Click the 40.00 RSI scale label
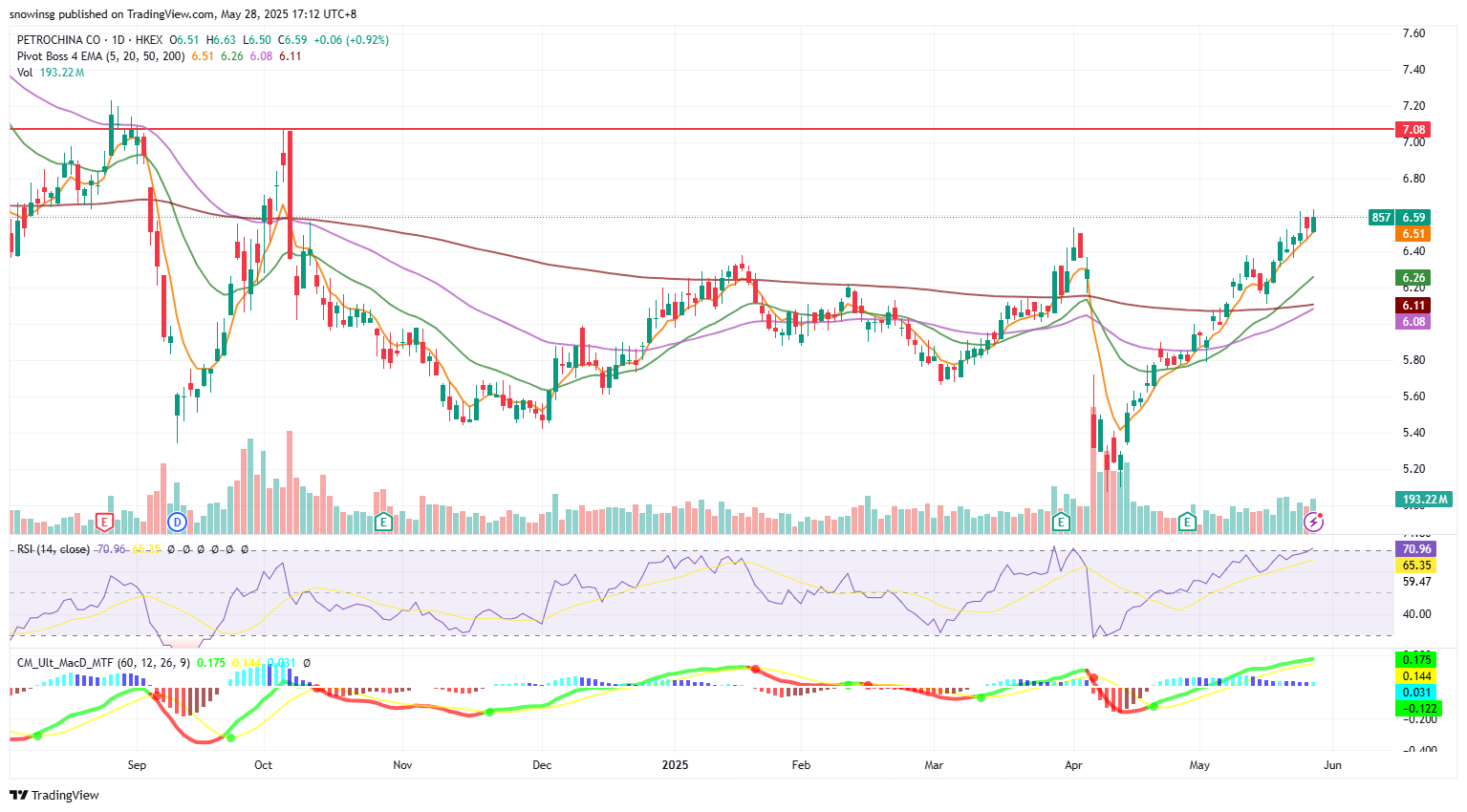The image size is (1467, 812). coord(1416,614)
